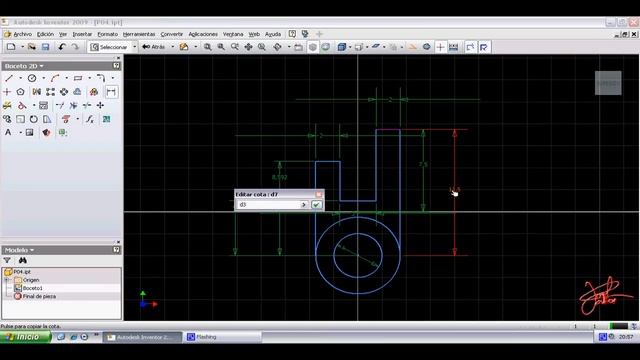This screenshot has width=640, height=360.
Task: Click the Save icon in toolbar
Action: (45, 47)
